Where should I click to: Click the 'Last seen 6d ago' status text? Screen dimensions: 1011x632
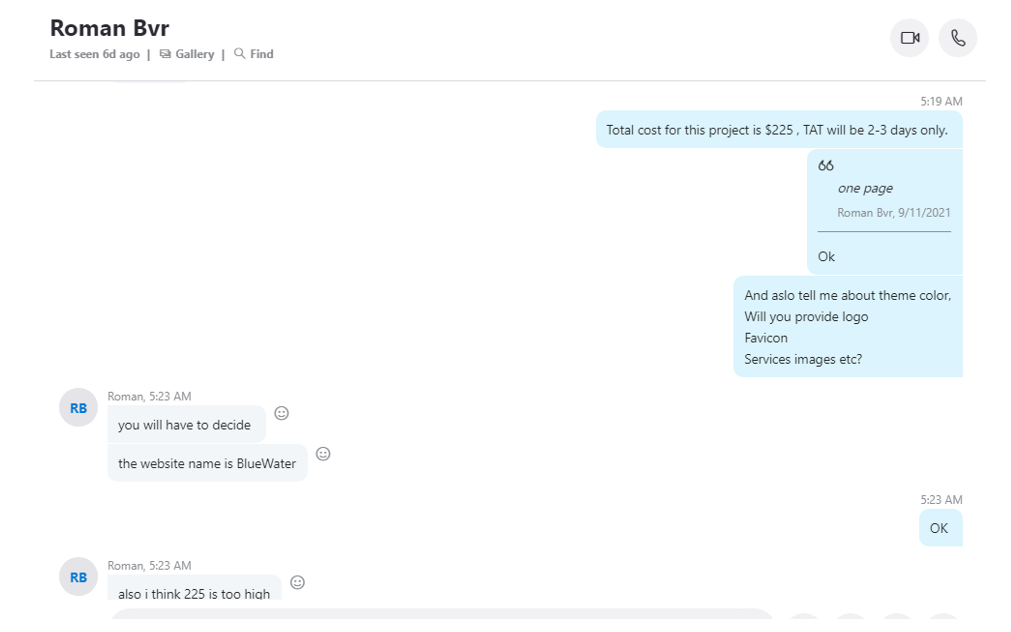coord(95,54)
